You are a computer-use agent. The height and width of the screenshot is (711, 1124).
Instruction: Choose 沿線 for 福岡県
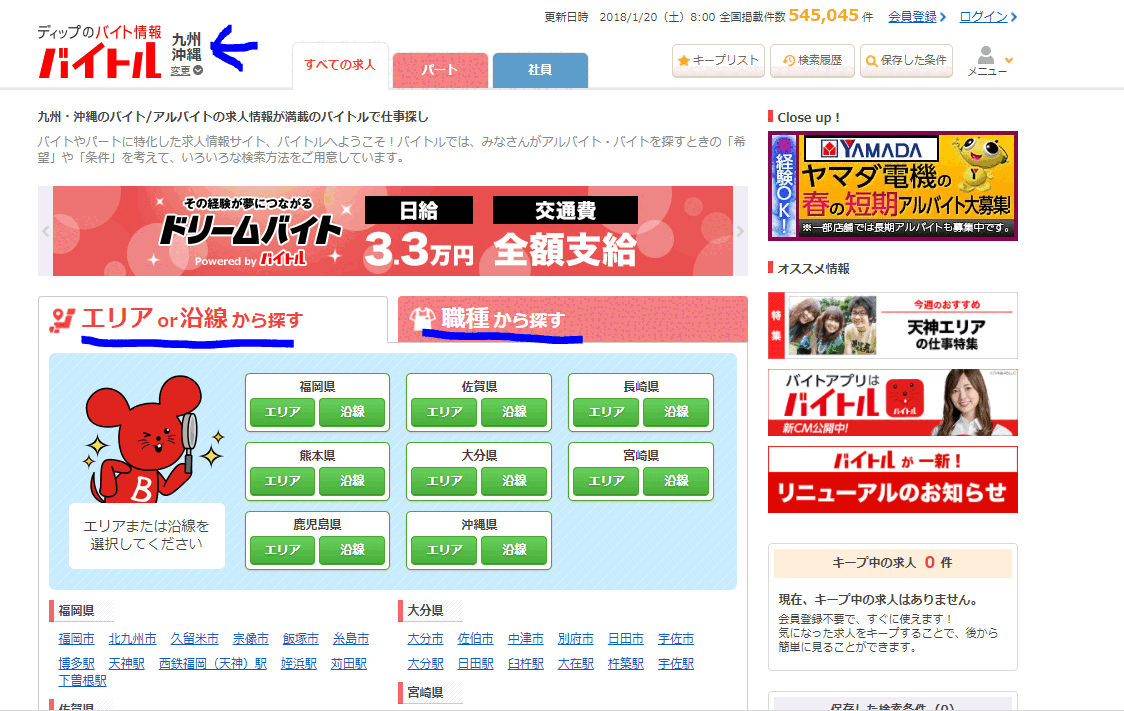click(x=352, y=412)
